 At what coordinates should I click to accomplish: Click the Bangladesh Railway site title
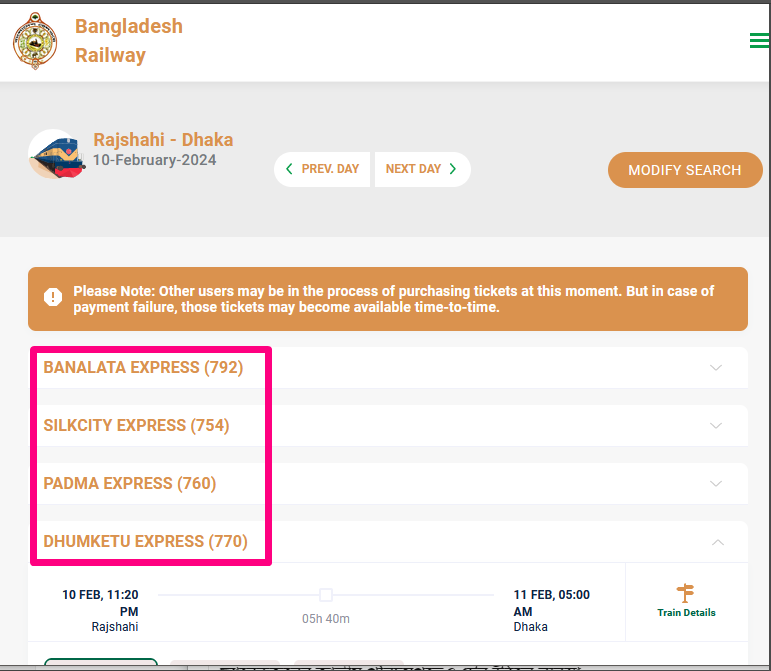(x=129, y=40)
